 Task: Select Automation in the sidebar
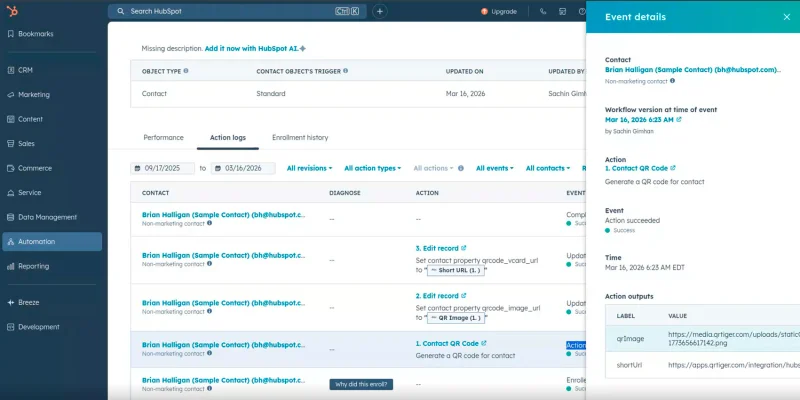52,241
